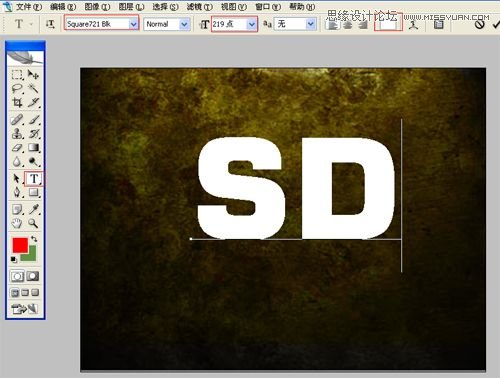Select the Brush tool
Screen dimensions: 500x378
pos(33,119)
